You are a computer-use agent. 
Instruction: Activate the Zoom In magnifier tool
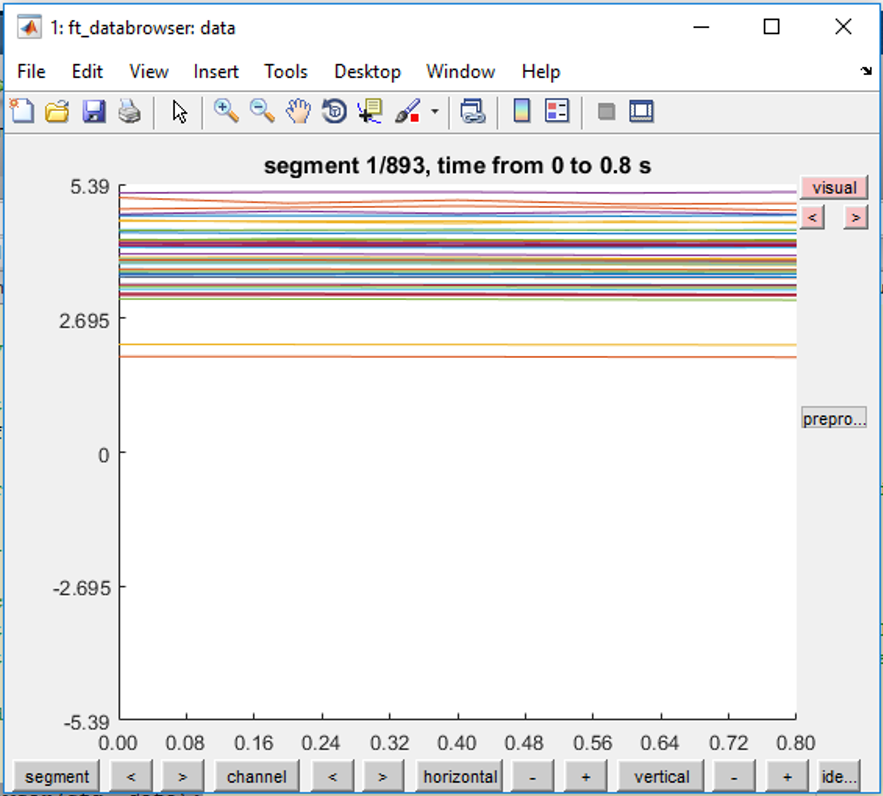click(226, 111)
